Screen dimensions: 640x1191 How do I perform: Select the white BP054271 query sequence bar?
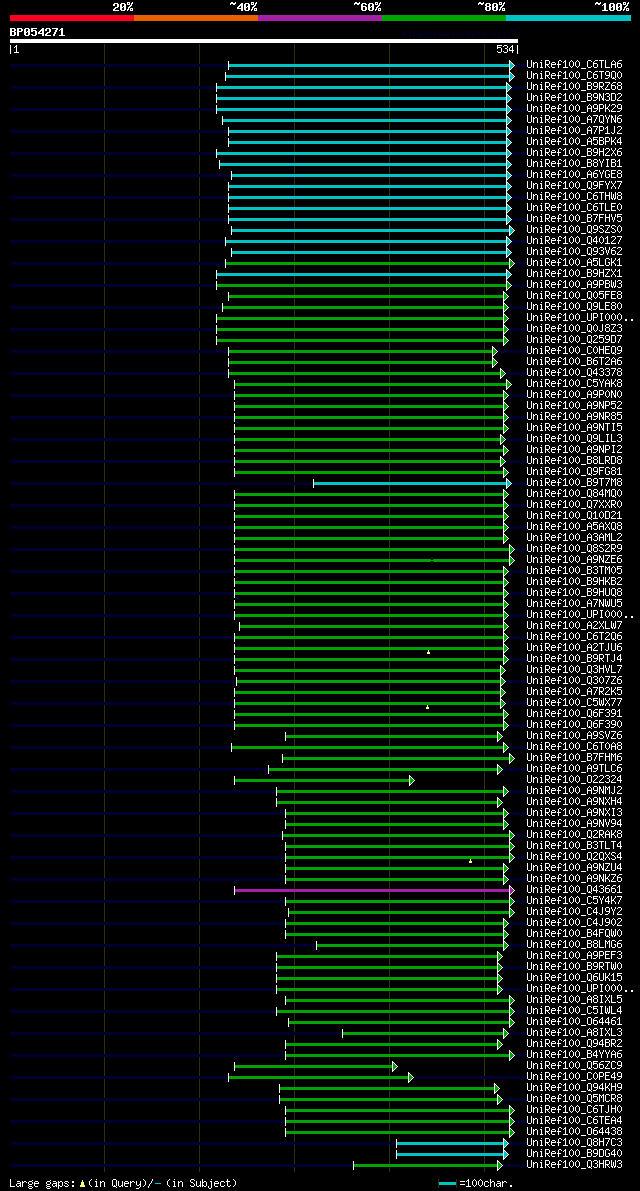tap(263, 41)
